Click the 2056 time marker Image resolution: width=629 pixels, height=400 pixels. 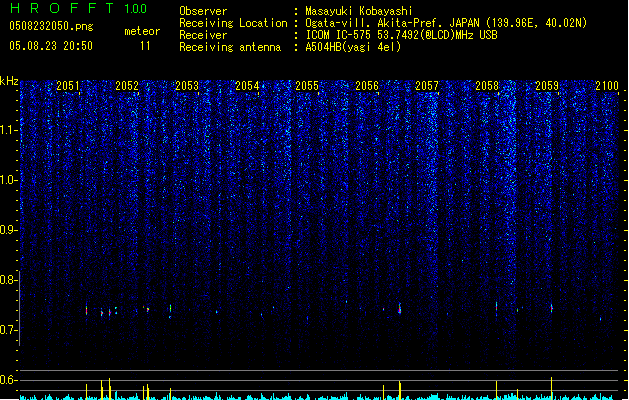[367, 86]
